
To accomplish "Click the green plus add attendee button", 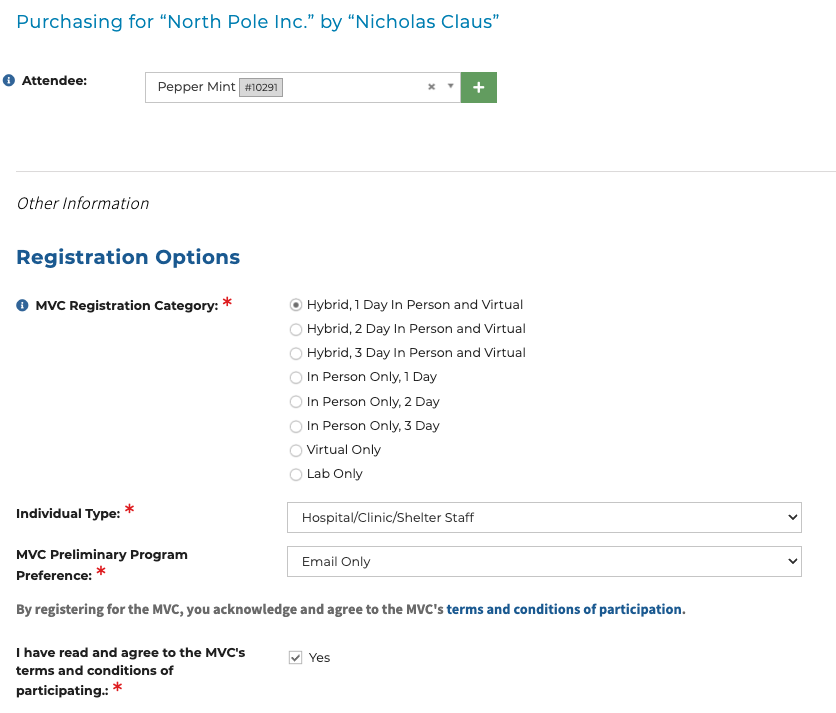I will point(479,87).
